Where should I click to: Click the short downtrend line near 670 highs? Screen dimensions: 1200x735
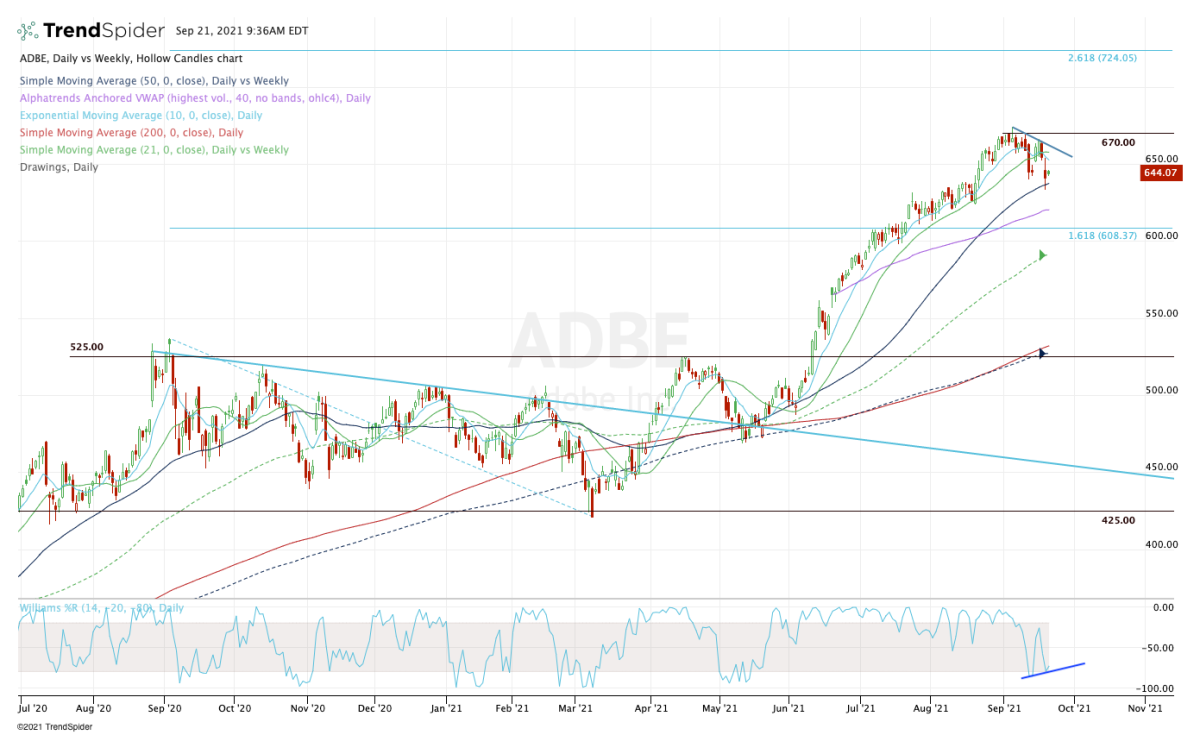pos(1043,142)
